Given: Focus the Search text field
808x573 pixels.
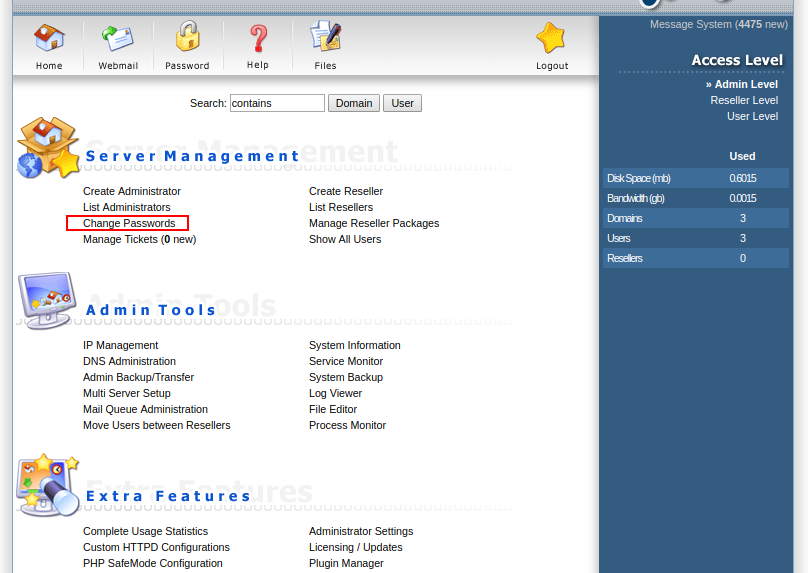Looking at the screenshot, I should [x=277, y=103].
